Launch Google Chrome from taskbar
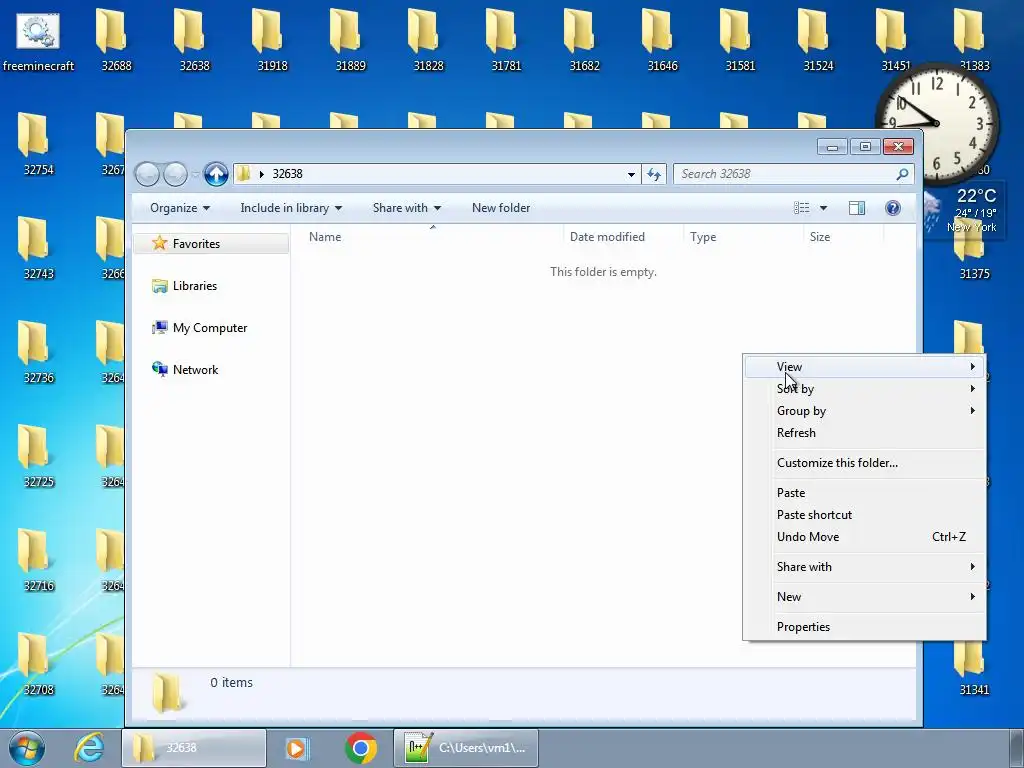The image size is (1024, 768). tap(361, 748)
